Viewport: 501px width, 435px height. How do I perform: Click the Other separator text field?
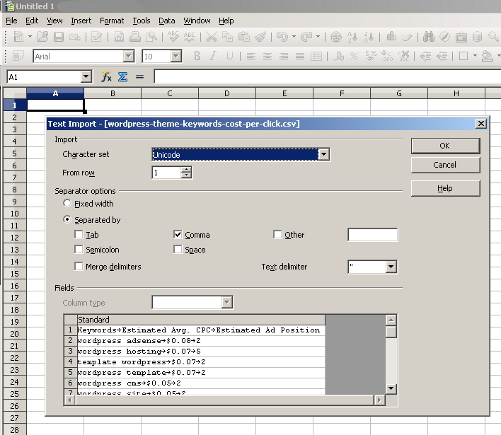point(372,235)
